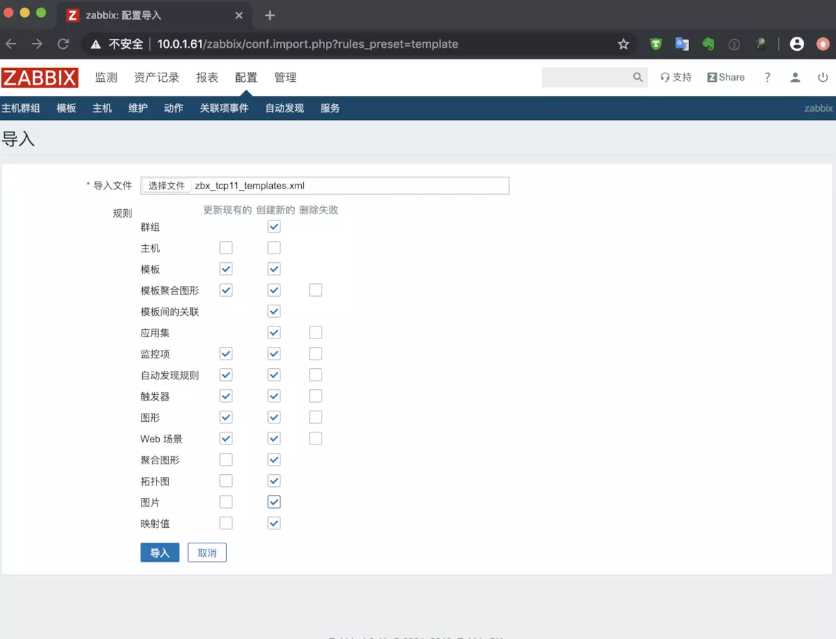Click the Zabbix logo in header
836x639 pixels.
tap(41, 78)
